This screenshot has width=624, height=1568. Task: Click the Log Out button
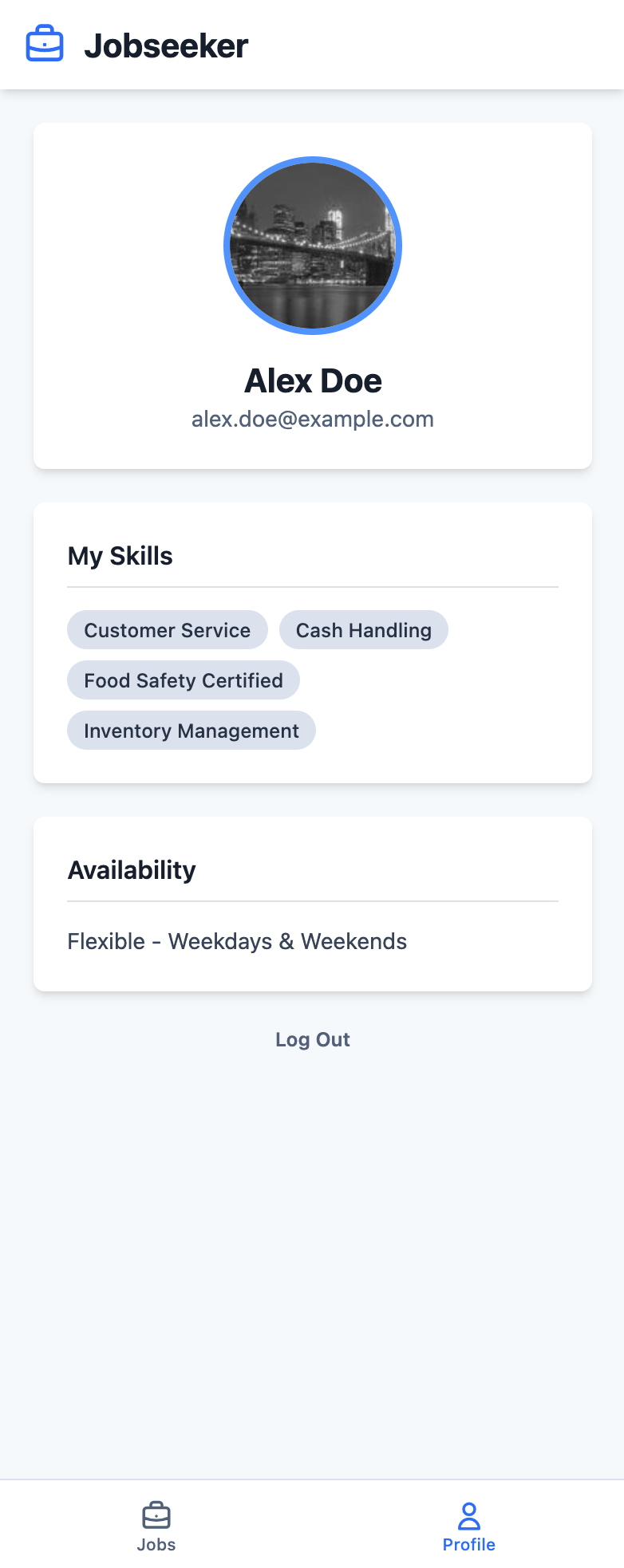click(313, 1039)
